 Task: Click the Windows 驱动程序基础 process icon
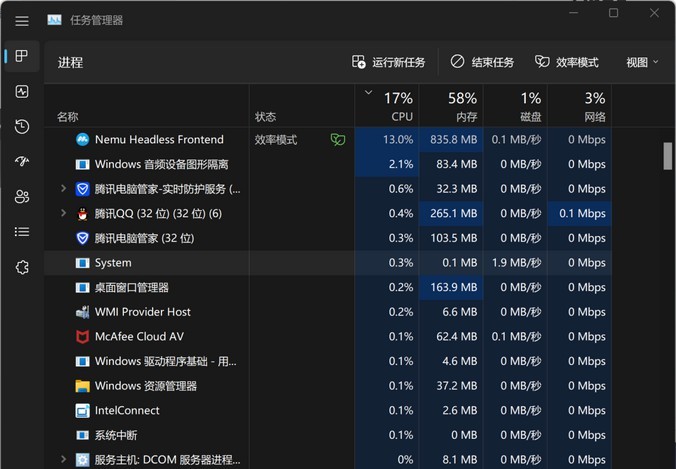coord(82,361)
